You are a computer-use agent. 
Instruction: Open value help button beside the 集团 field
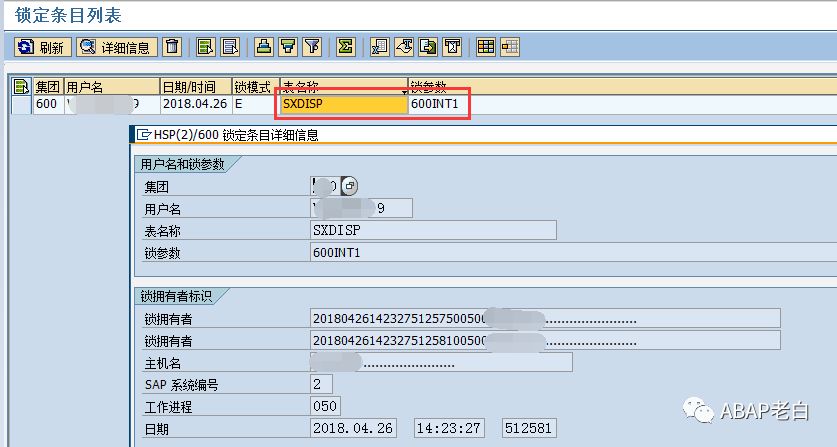point(350,186)
